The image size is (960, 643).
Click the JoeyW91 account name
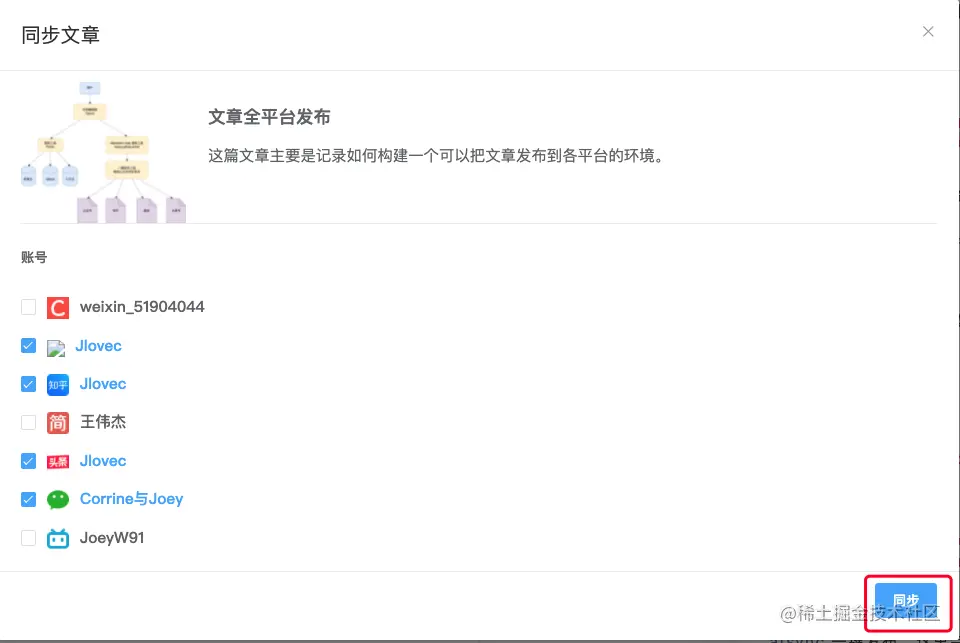click(x=112, y=538)
